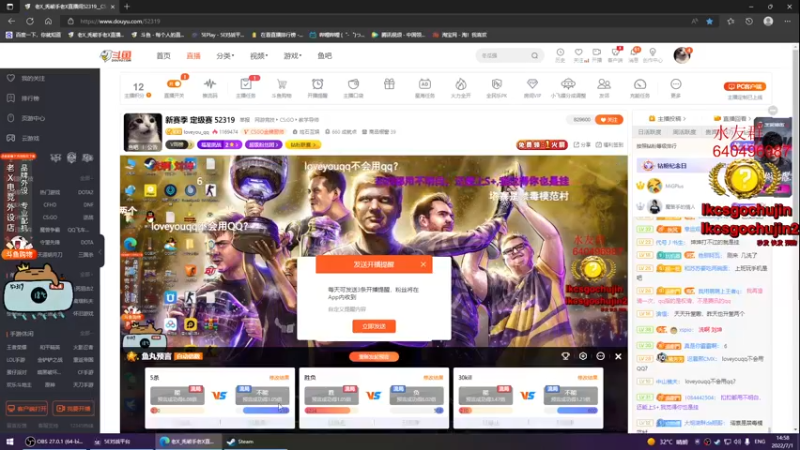The image size is (800, 450).
Task: Open 云游戏 in left sidebar
Action: click(x=30, y=138)
